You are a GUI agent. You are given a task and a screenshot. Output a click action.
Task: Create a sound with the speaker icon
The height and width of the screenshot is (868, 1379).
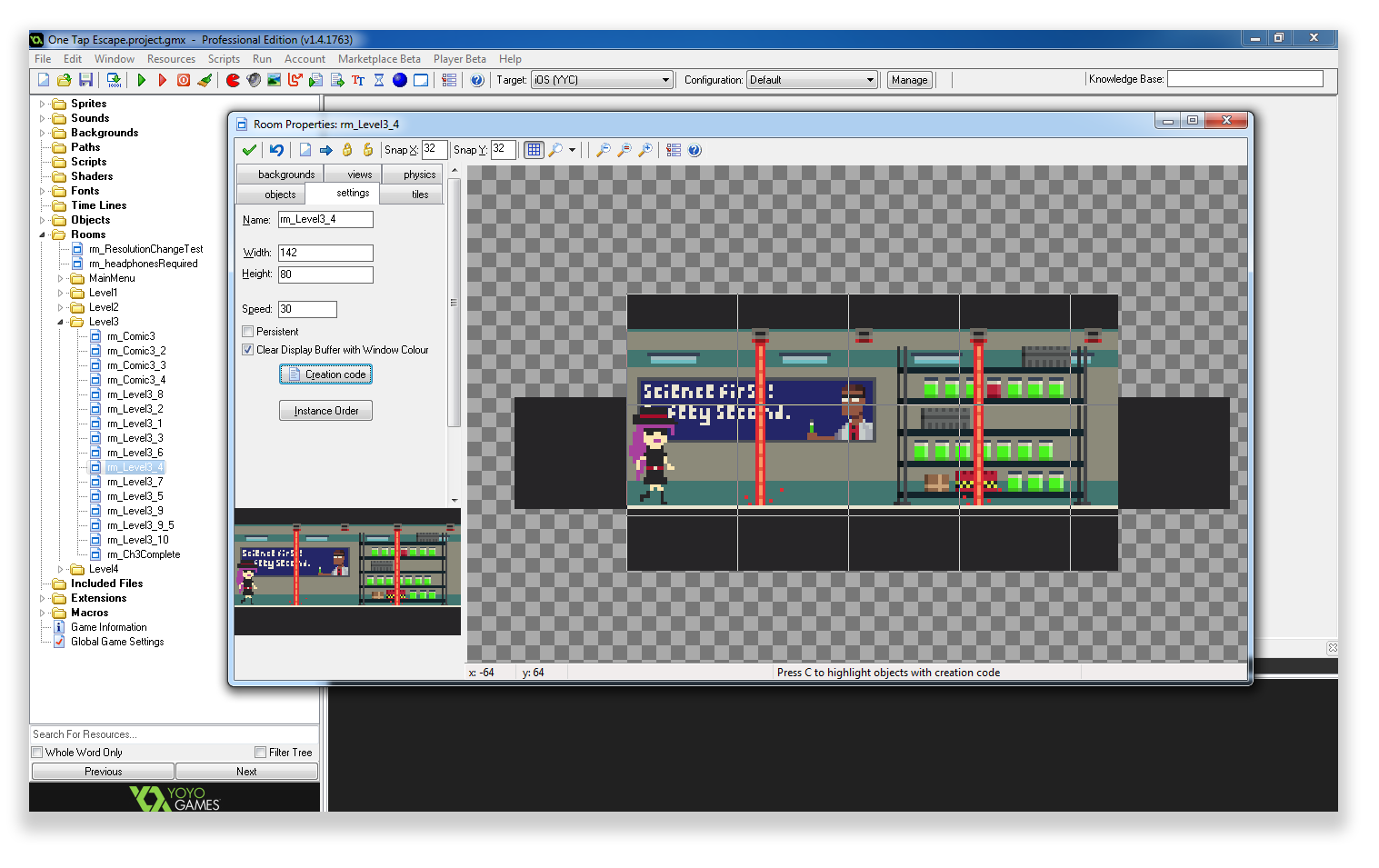tap(254, 80)
